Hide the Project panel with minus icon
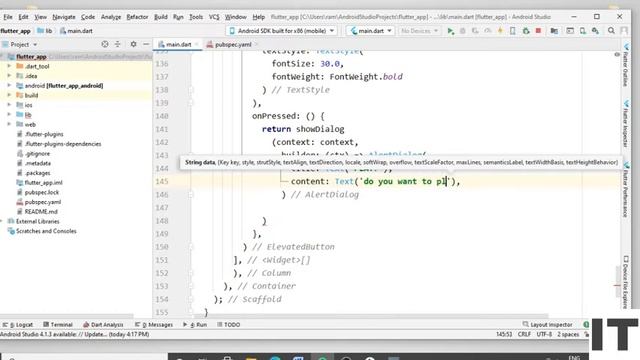Image resolution: width=640 pixels, height=360 pixels. pos(146,44)
